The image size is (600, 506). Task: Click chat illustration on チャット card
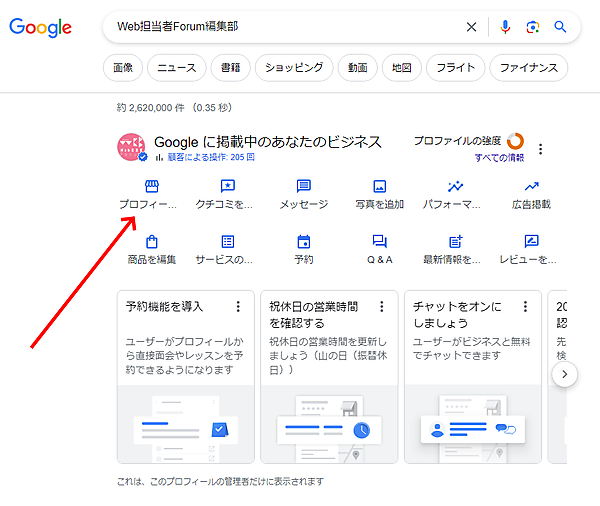[x=473, y=424]
